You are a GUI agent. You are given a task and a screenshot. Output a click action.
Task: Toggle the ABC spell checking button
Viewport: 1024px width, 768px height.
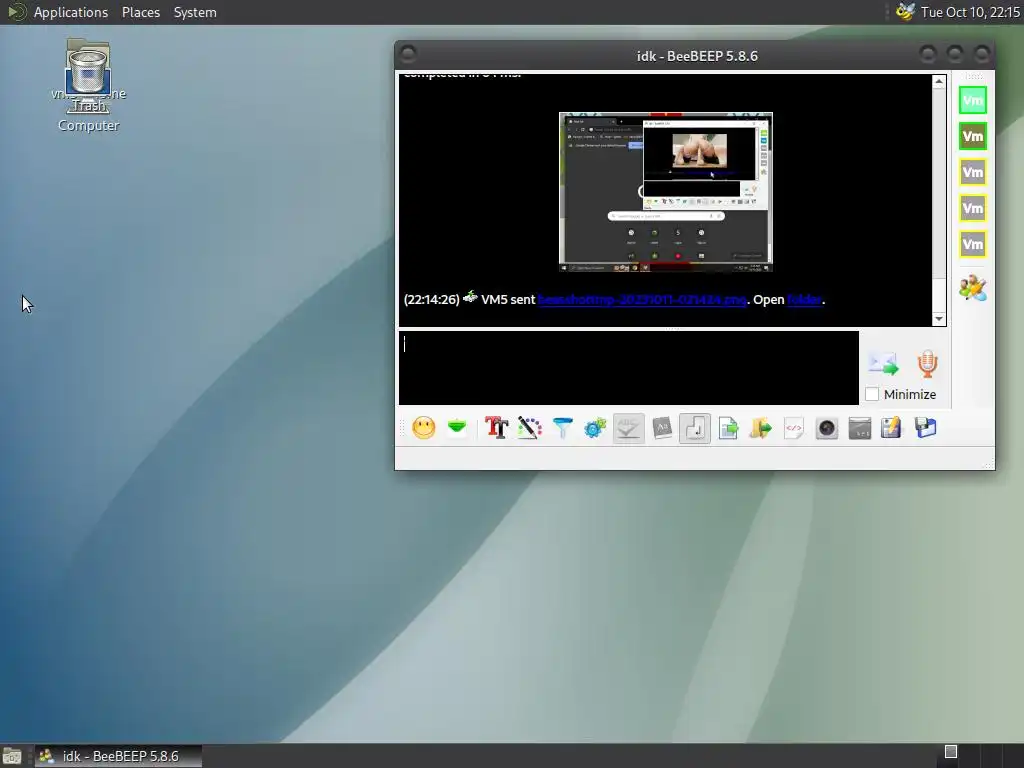click(x=628, y=428)
